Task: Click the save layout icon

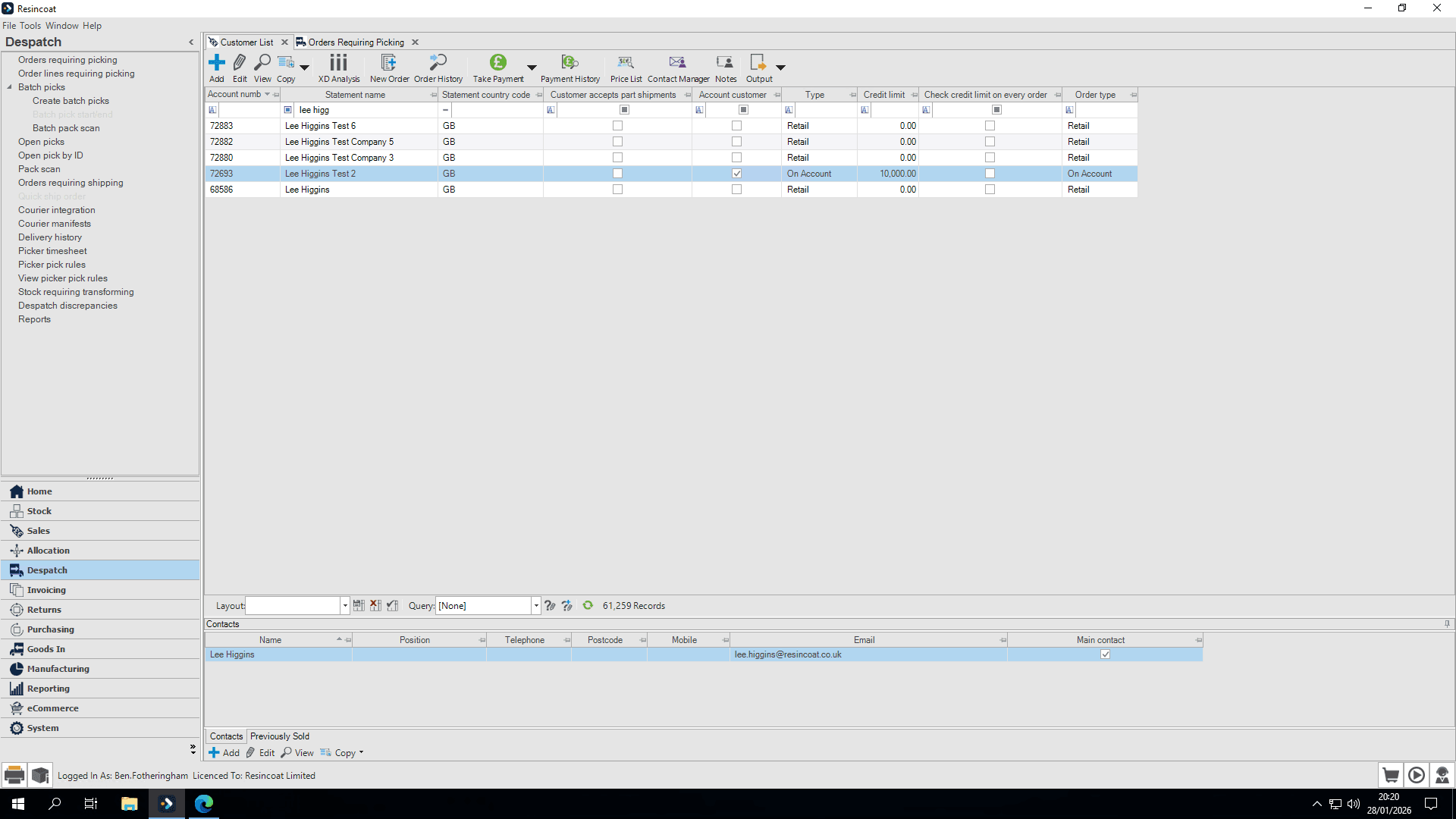Action: (x=359, y=605)
